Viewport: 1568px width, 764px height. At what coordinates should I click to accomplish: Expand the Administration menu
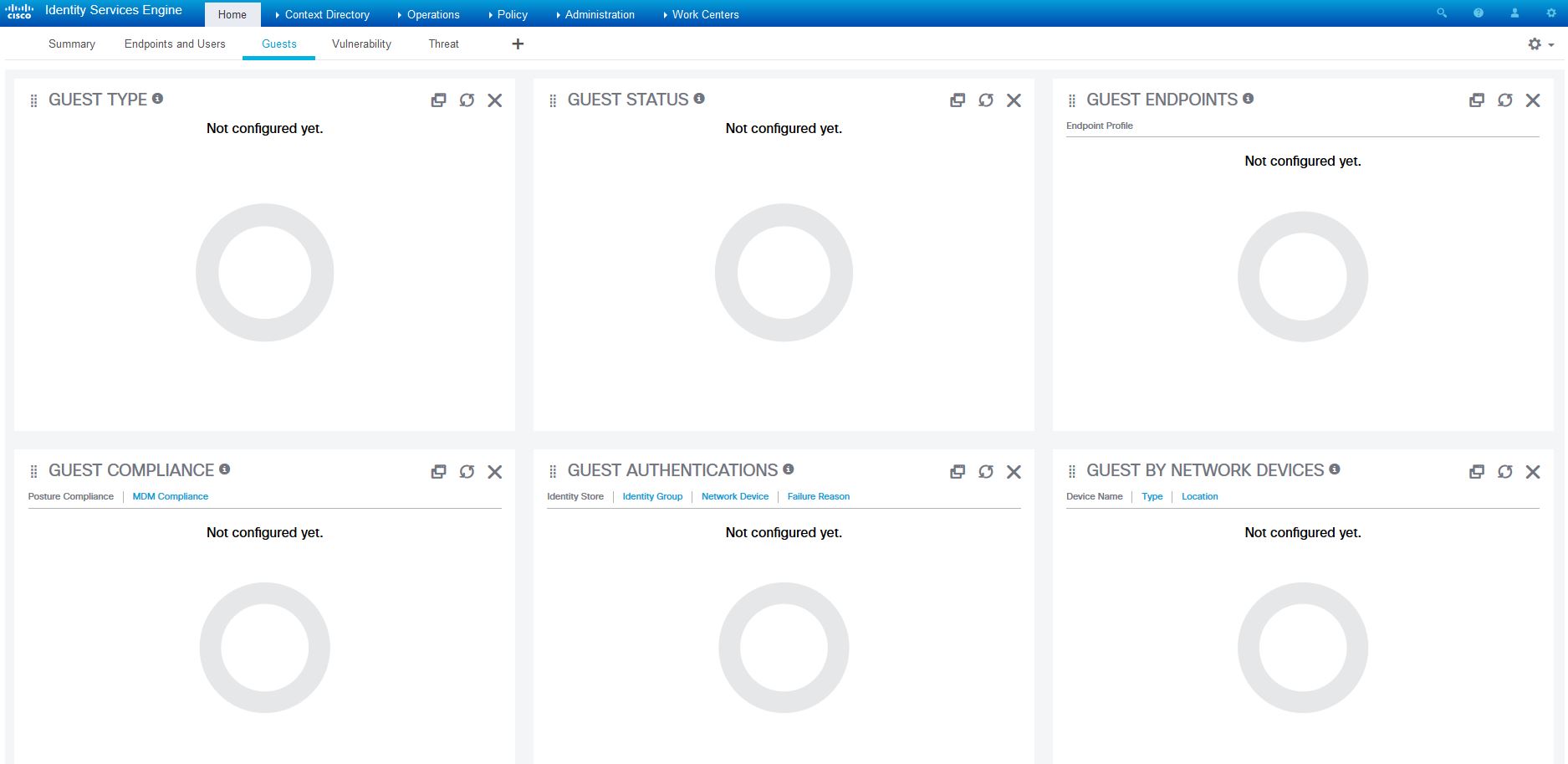click(595, 14)
